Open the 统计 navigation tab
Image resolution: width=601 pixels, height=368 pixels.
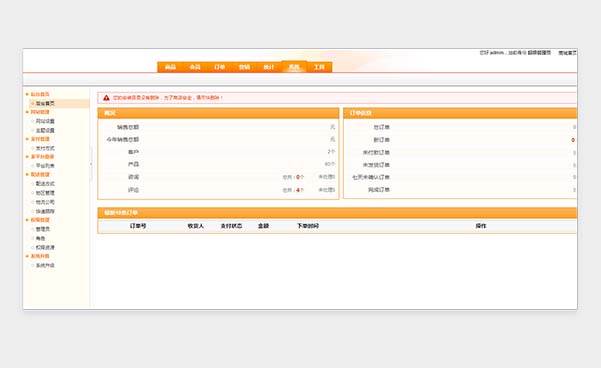(269, 67)
